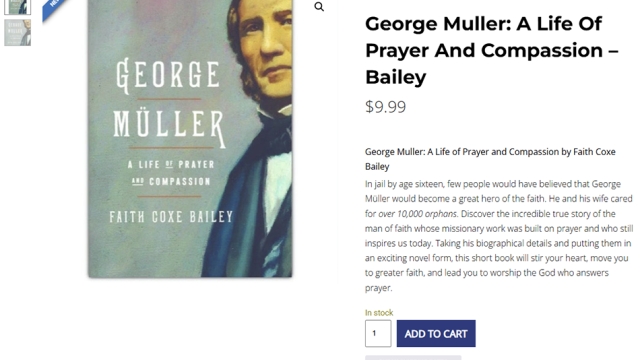Image resolution: width=640 pixels, height=360 pixels.
Task: Focus the quantity input field
Action: (x=378, y=333)
